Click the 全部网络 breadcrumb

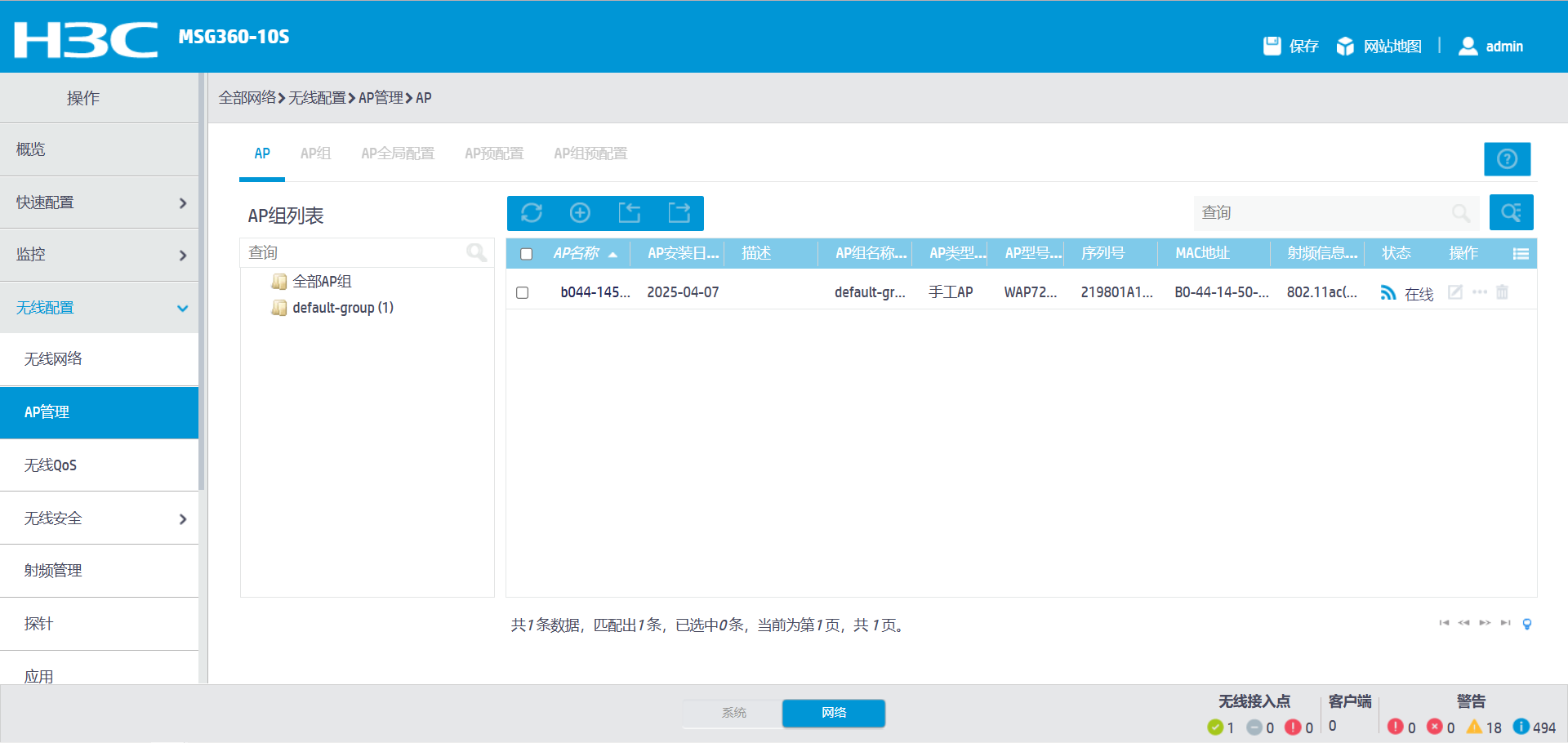click(247, 98)
